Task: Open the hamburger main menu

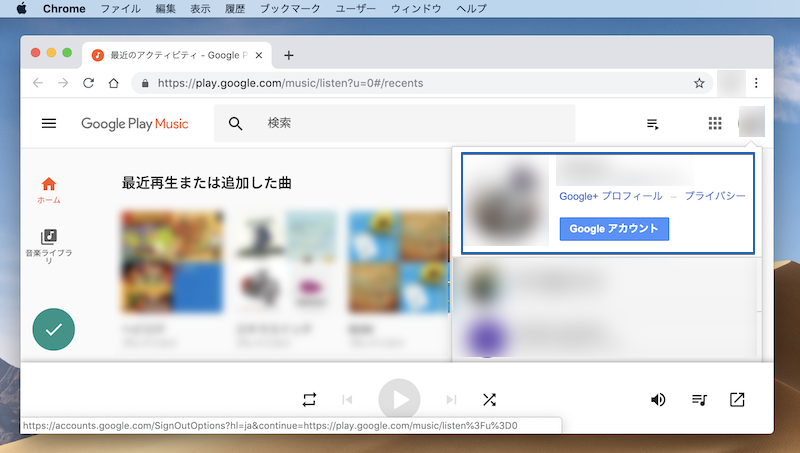Action: click(49, 124)
